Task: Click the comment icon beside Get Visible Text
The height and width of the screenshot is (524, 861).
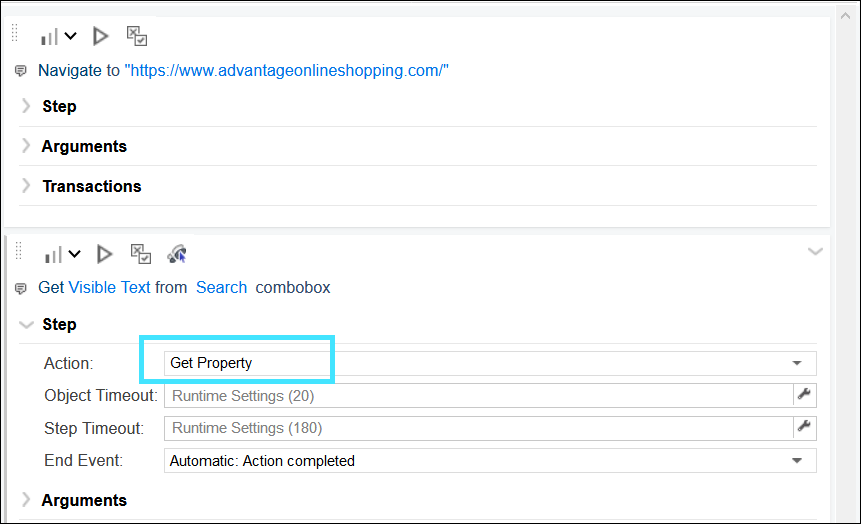Action: (21, 288)
